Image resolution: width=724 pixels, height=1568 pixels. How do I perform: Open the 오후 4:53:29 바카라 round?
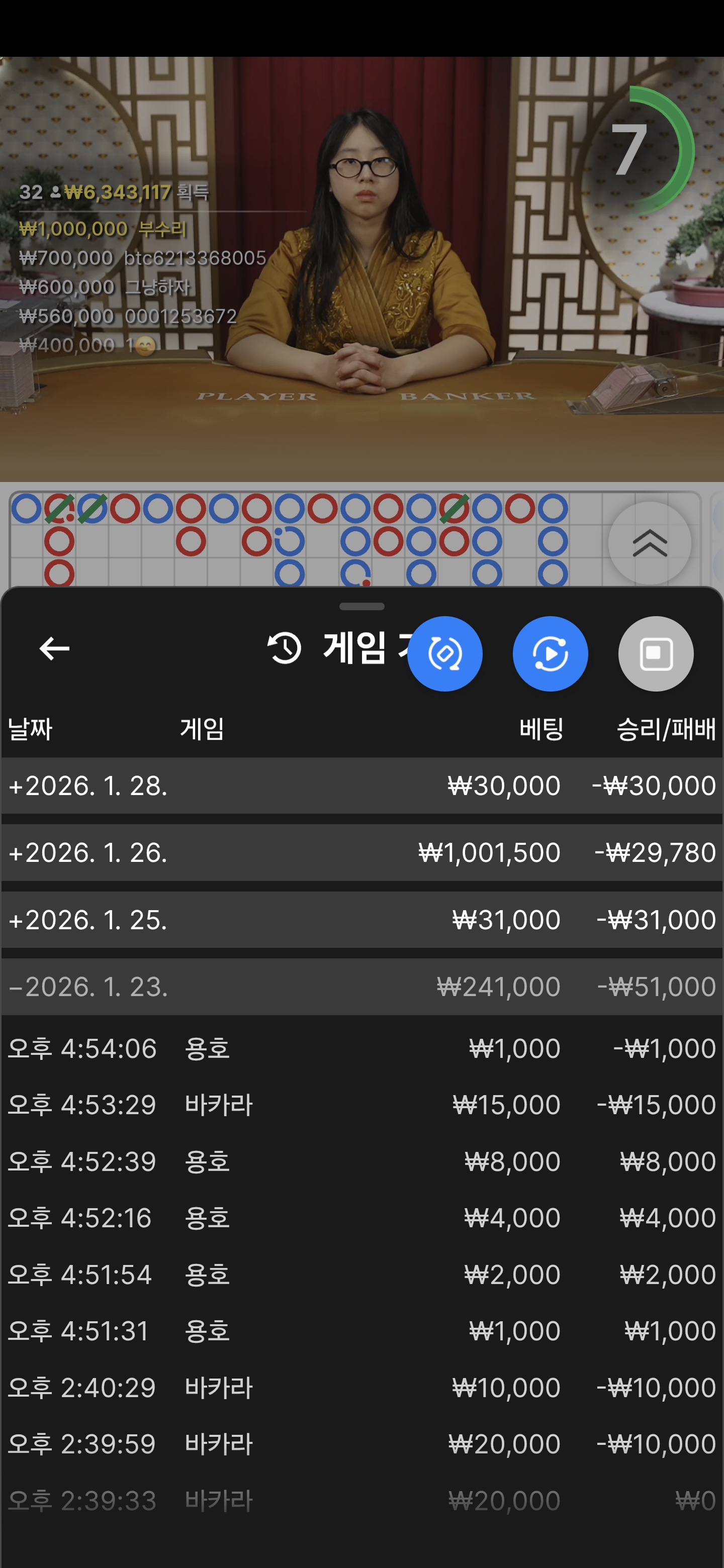pos(361,1105)
